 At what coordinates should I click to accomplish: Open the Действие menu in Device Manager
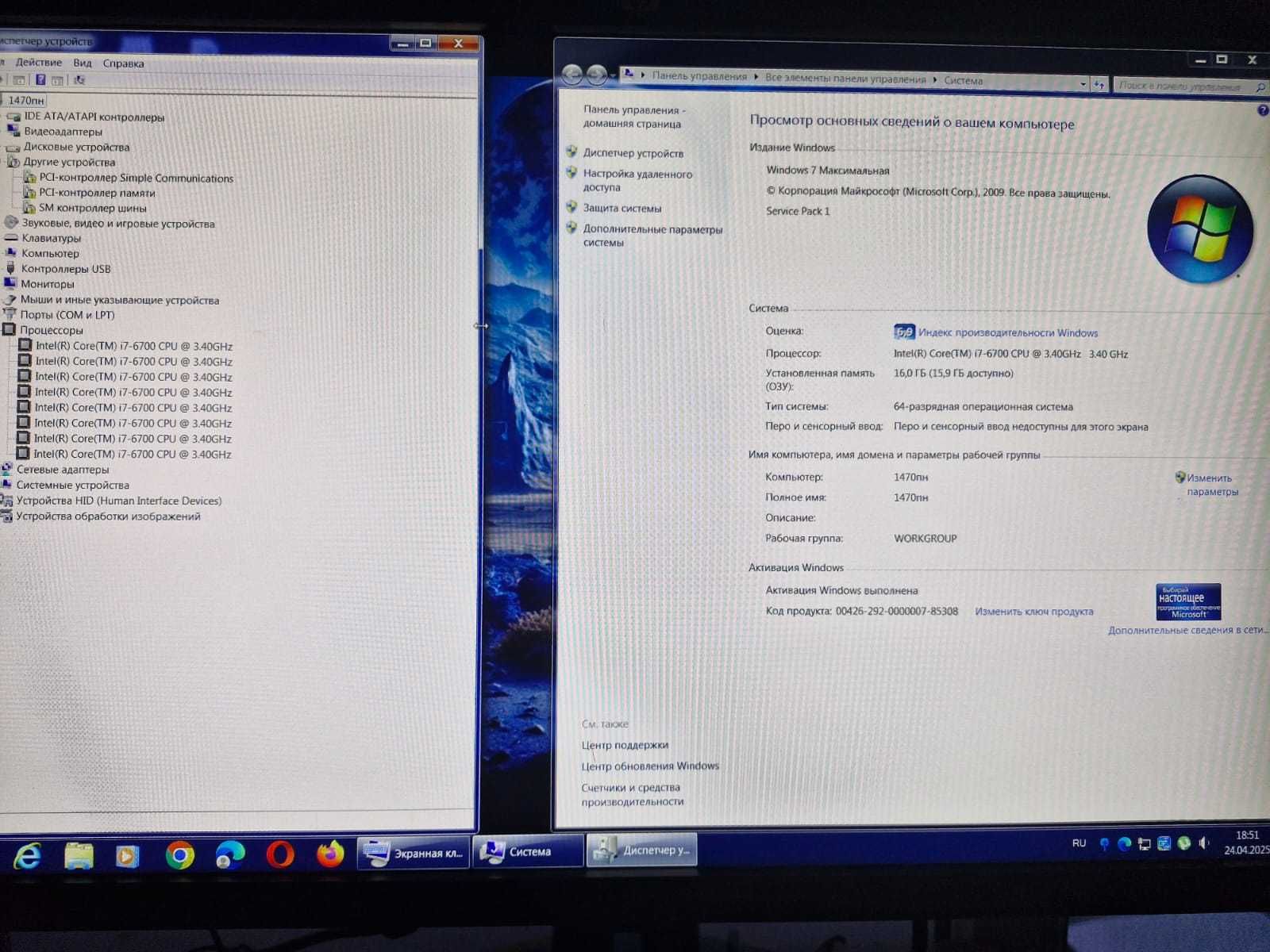click(39, 63)
